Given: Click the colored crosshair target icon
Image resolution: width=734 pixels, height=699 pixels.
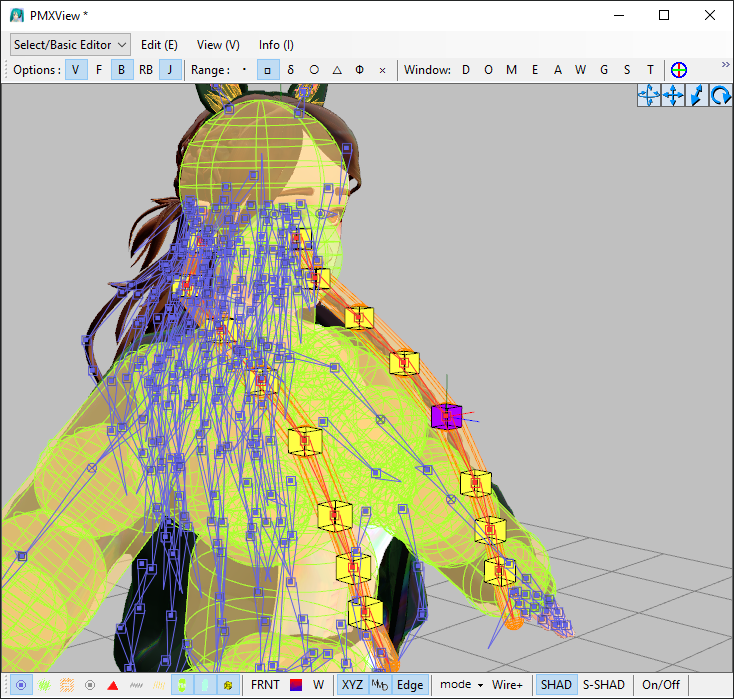Looking at the screenshot, I should click(679, 70).
